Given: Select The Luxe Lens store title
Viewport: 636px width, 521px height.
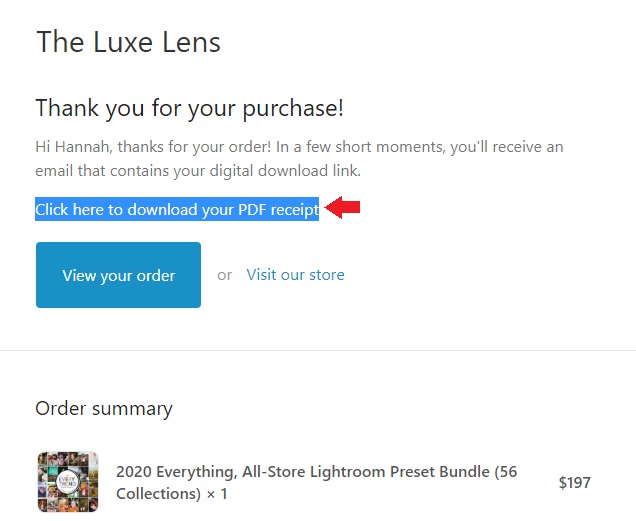Looking at the screenshot, I should (128, 43).
